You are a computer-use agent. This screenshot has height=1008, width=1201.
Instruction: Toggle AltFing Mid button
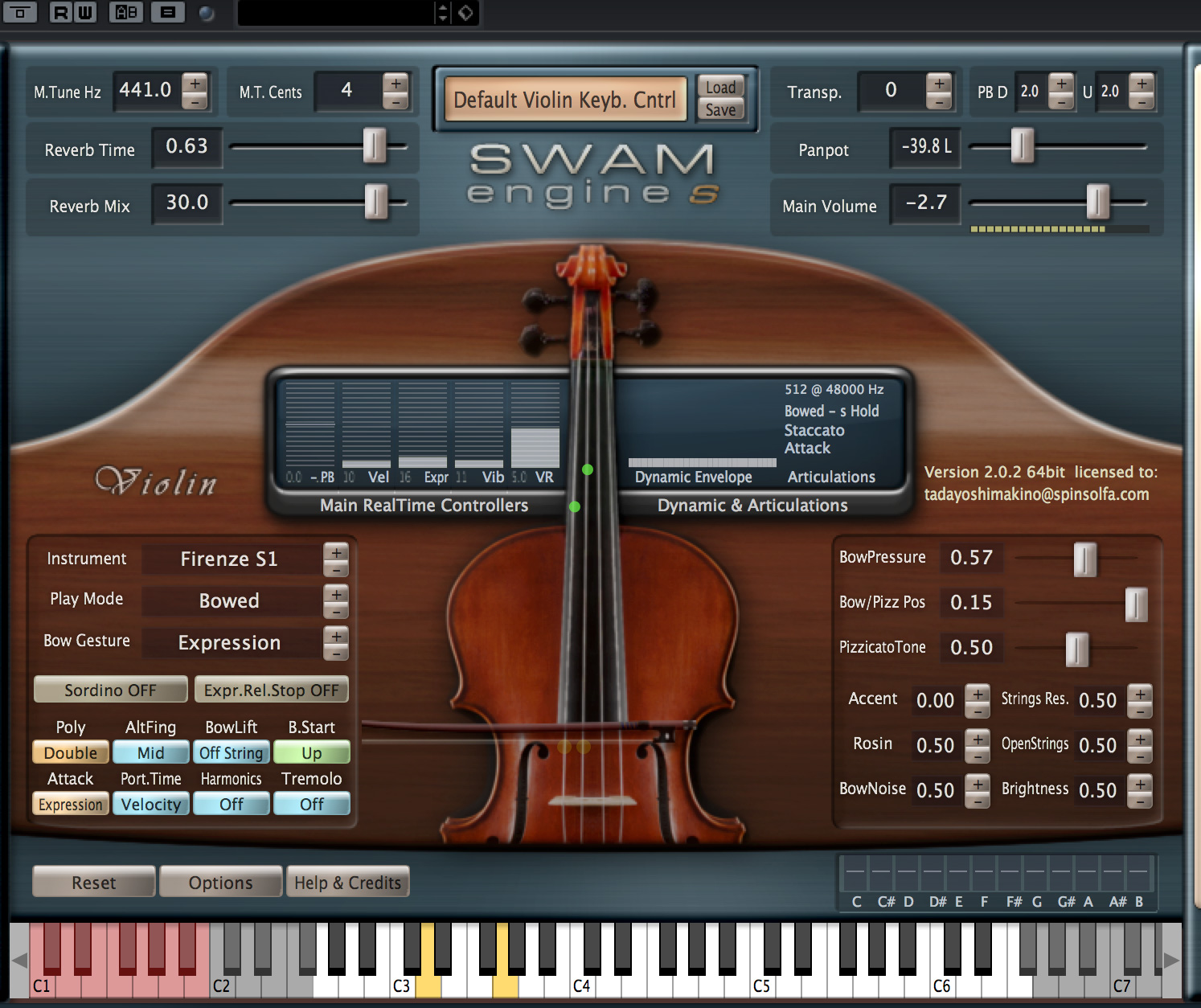tap(151, 752)
